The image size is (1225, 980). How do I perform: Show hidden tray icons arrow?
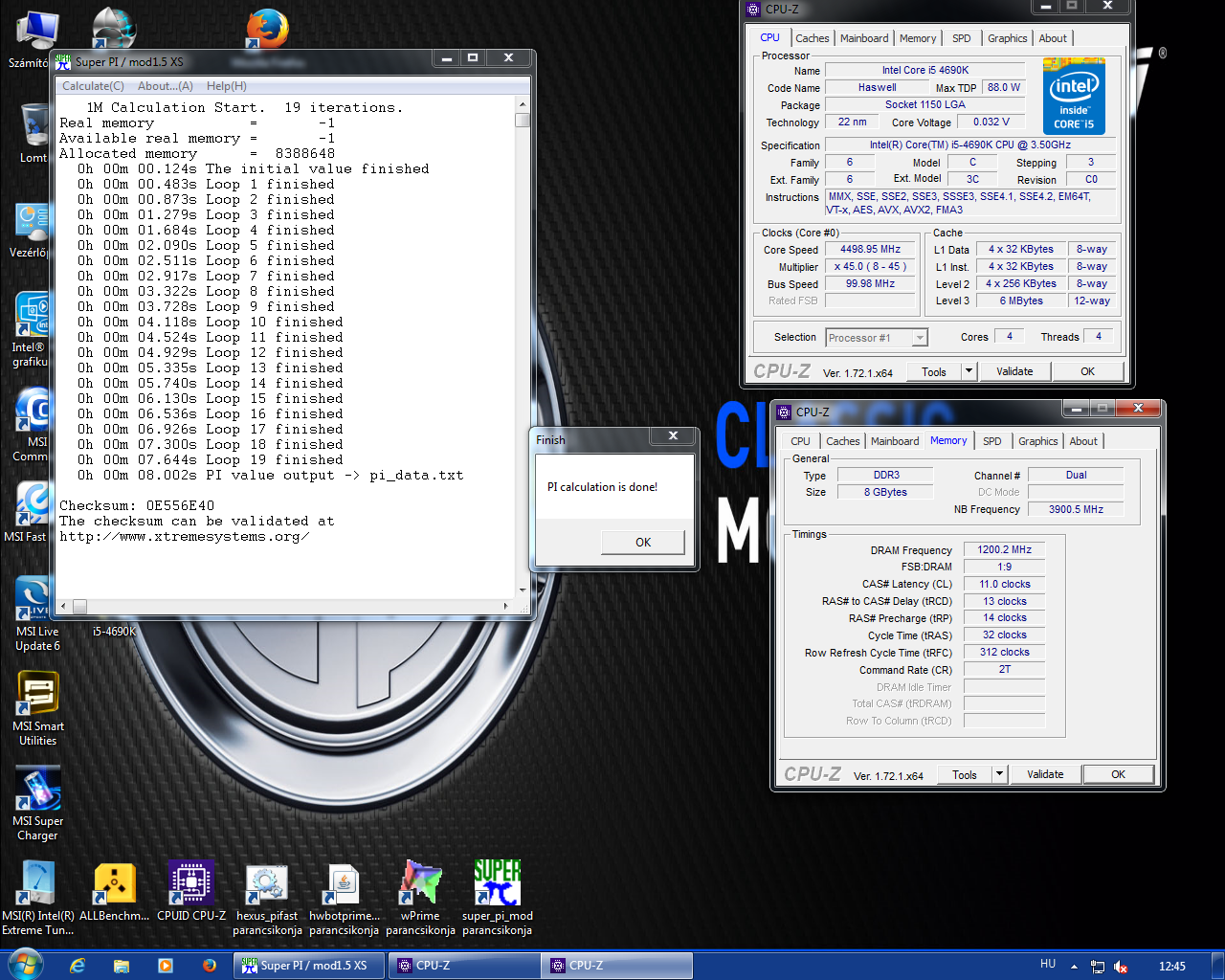pos(1074,967)
